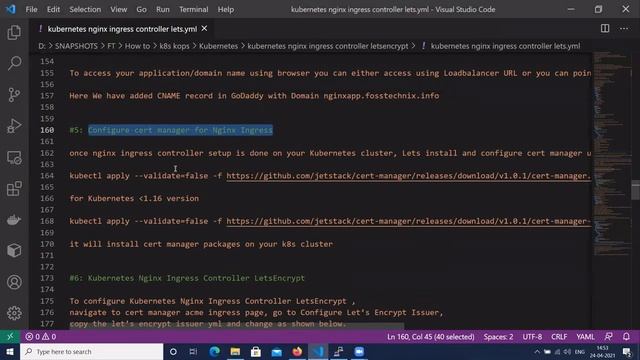The width and height of the screenshot is (640, 360).
Task: Launch Firefox from taskbar
Action: (297, 351)
